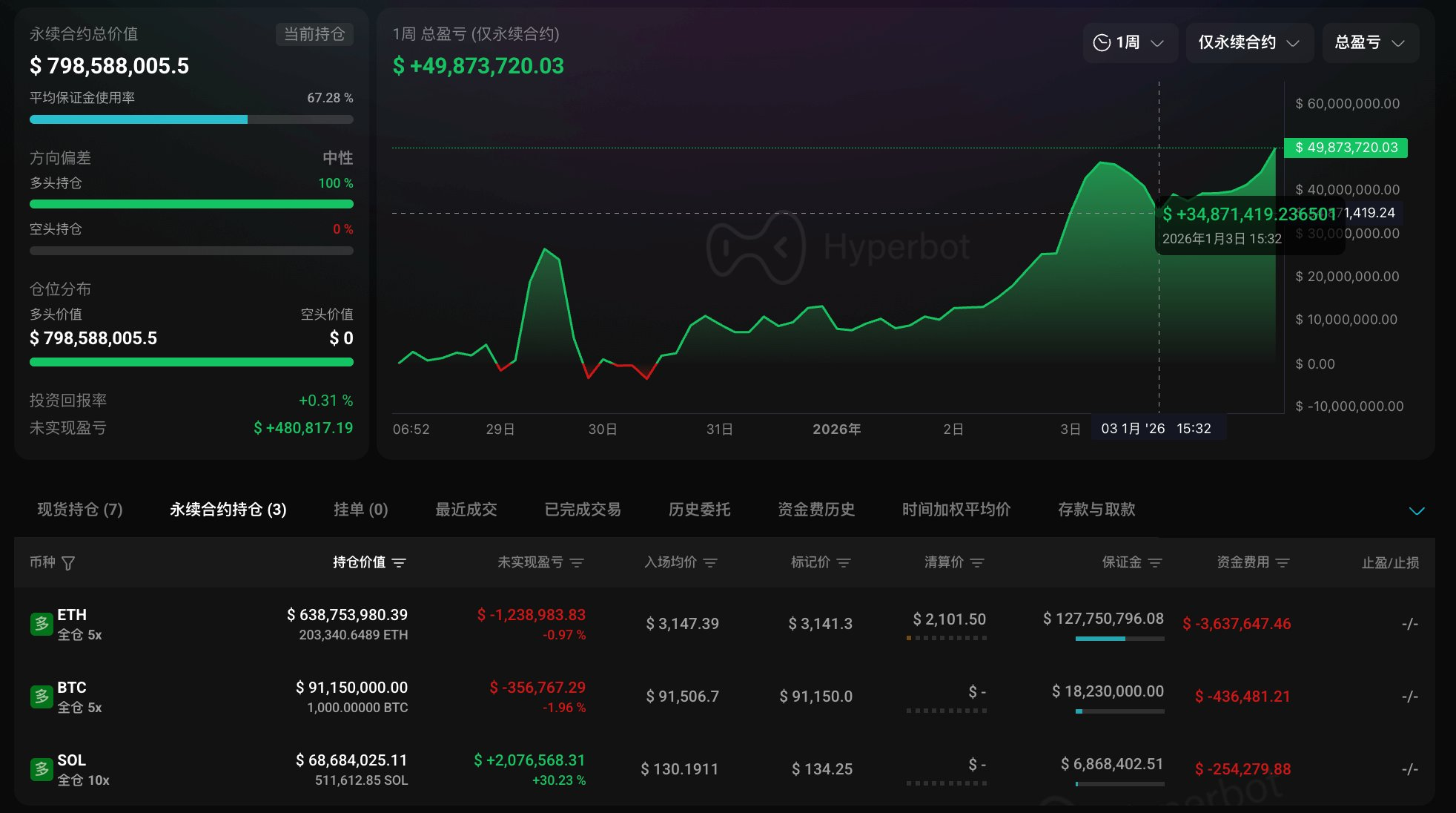The width and height of the screenshot is (1456, 813).
Task: Click the 入场均价 column sort icon
Action: click(710, 563)
